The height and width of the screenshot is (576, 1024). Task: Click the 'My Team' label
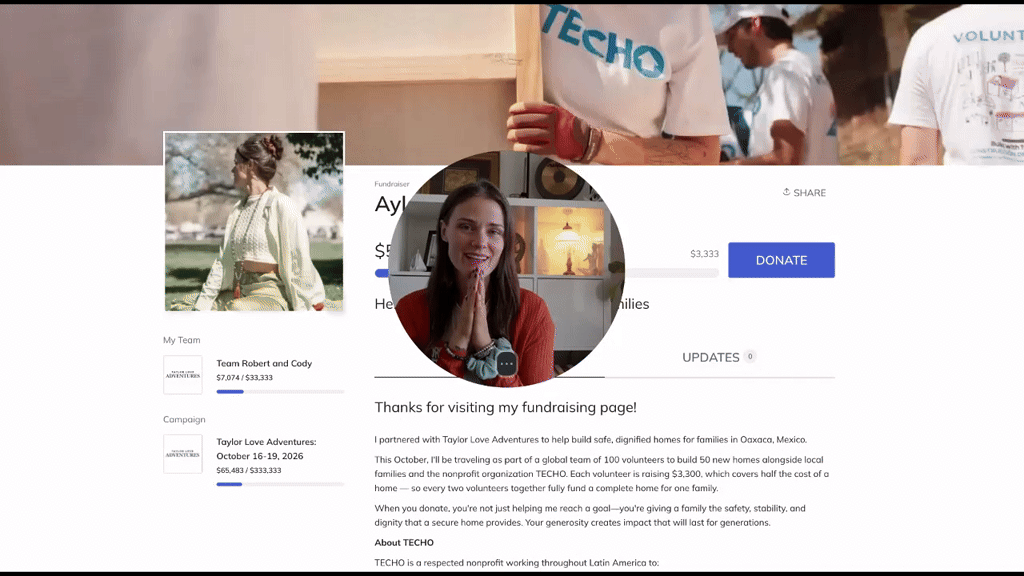point(182,340)
